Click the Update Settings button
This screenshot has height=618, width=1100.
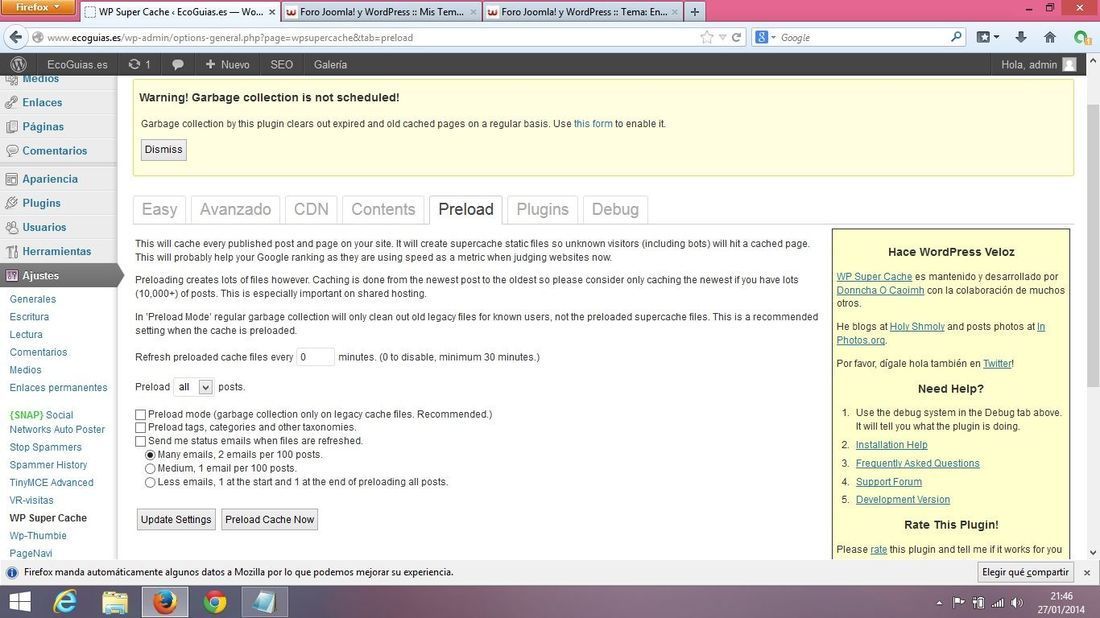[x=176, y=519]
